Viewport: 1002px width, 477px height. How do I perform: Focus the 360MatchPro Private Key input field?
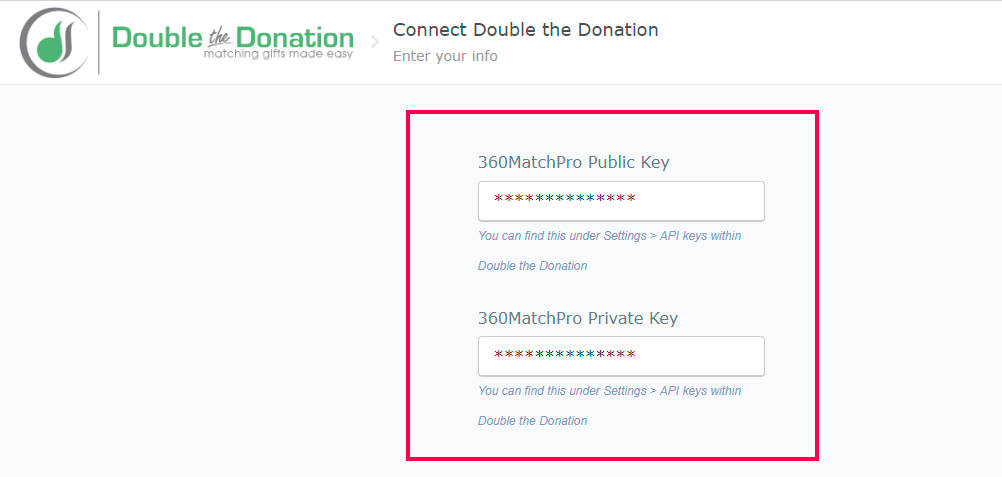tap(621, 356)
